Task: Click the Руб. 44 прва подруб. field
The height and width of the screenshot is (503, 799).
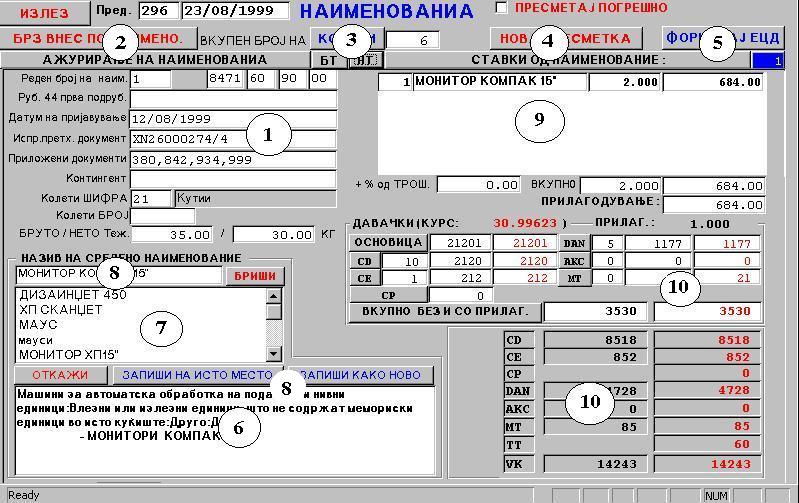Action: (x=233, y=99)
